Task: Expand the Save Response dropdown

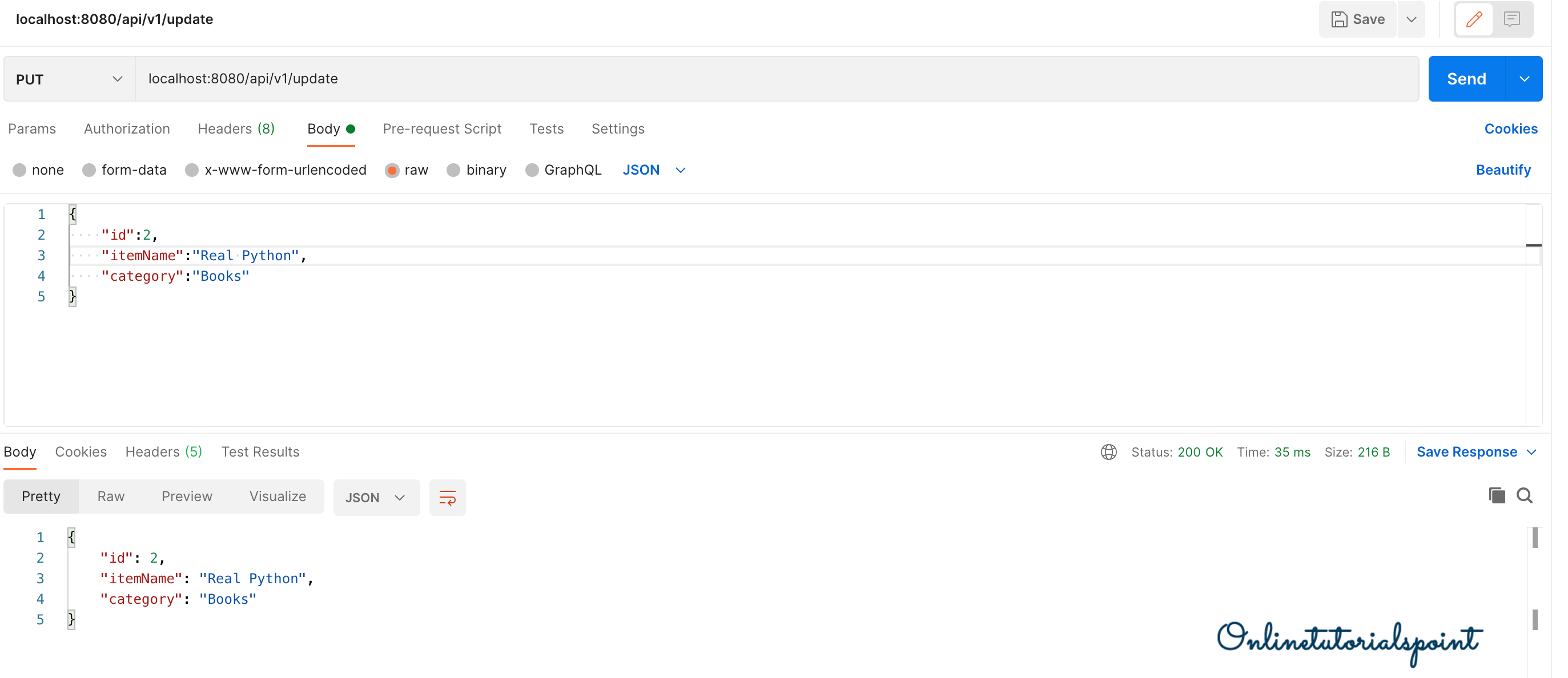Action: pyautogui.click(x=1531, y=452)
